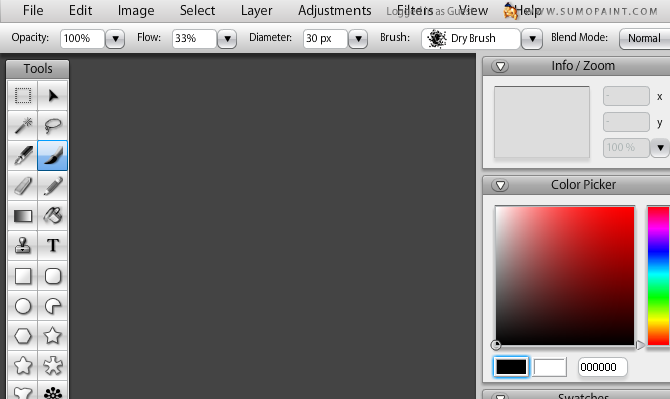The height and width of the screenshot is (399, 670).
Task: Open the zoom percentage dropdown arrow
Action: point(660,148)
